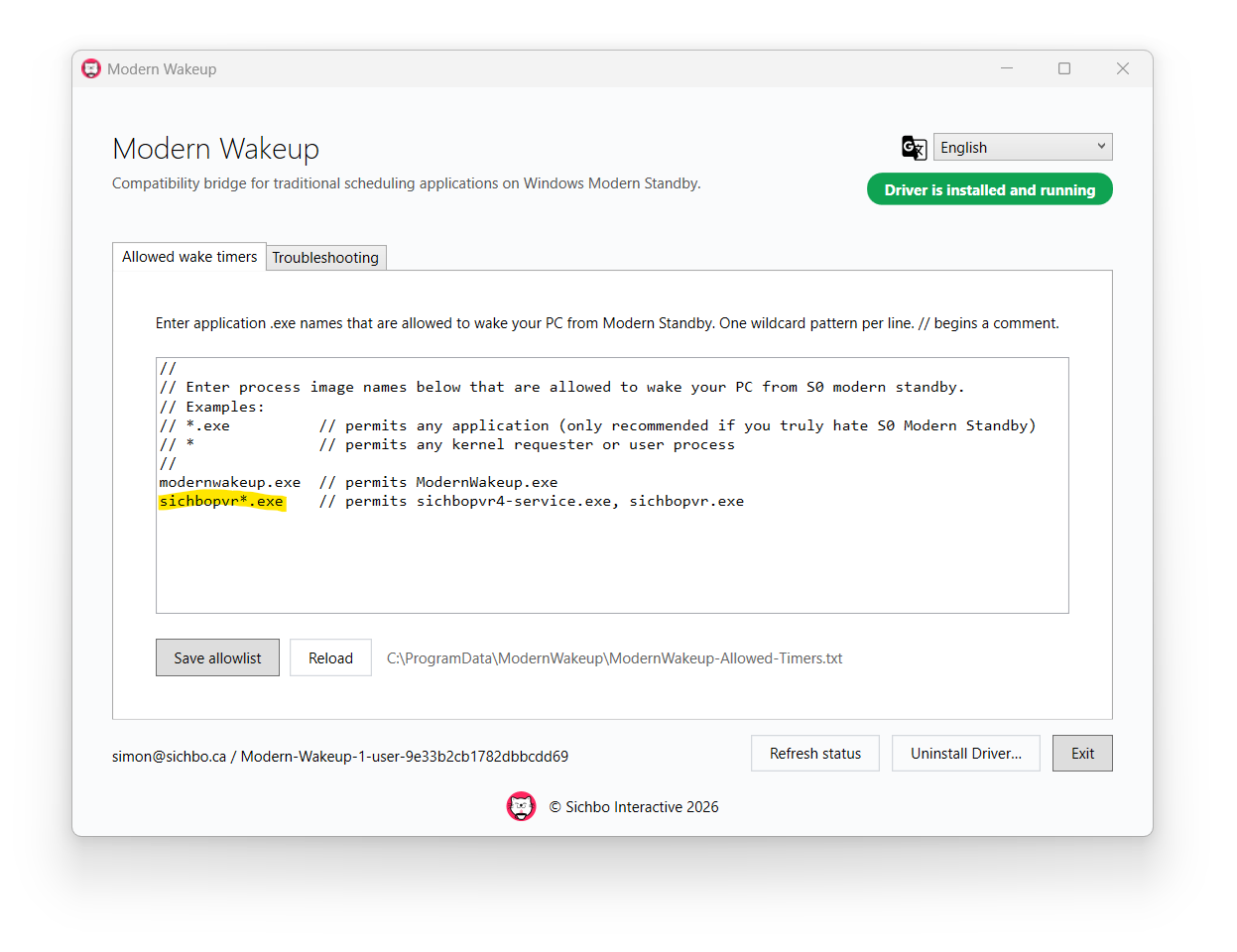The height and width of the screenshot is (952, 1237).
Task: Switch to the Troubleshooting tab
Action: [x=325, y=258]
